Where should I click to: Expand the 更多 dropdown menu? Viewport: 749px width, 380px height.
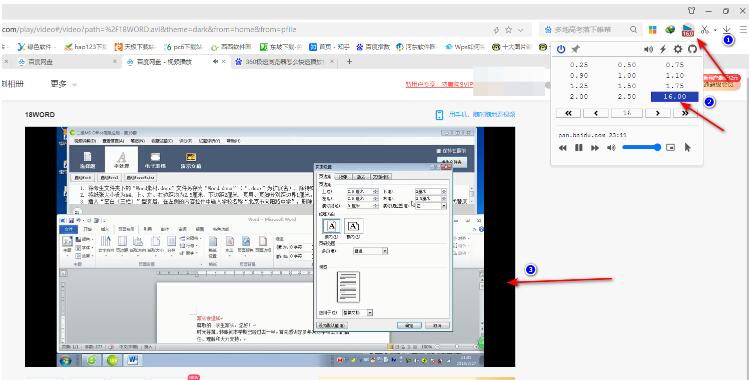pyautogui.click(x=63, y=84)
